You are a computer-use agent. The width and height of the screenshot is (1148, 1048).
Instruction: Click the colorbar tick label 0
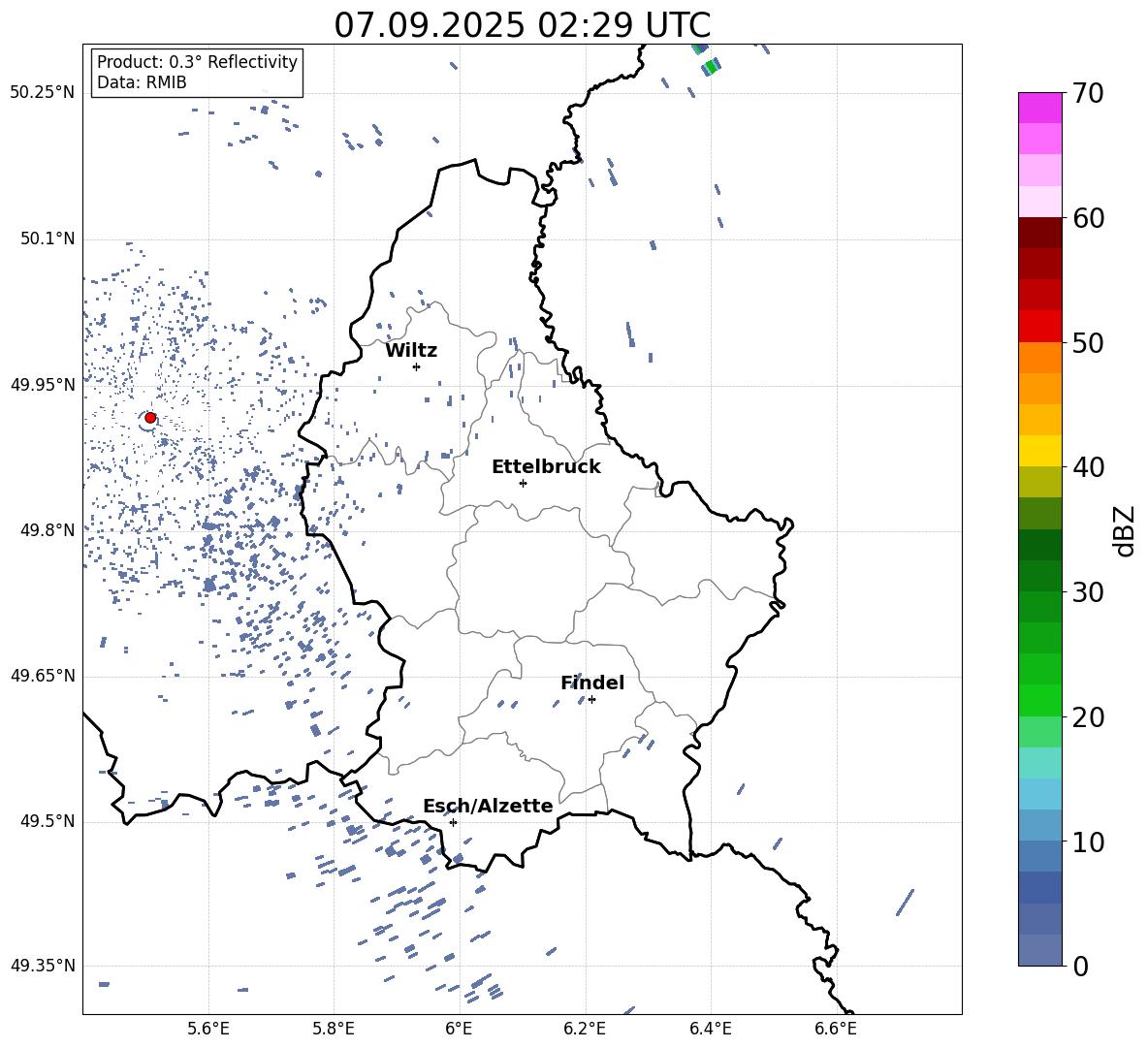[1080, 966]
